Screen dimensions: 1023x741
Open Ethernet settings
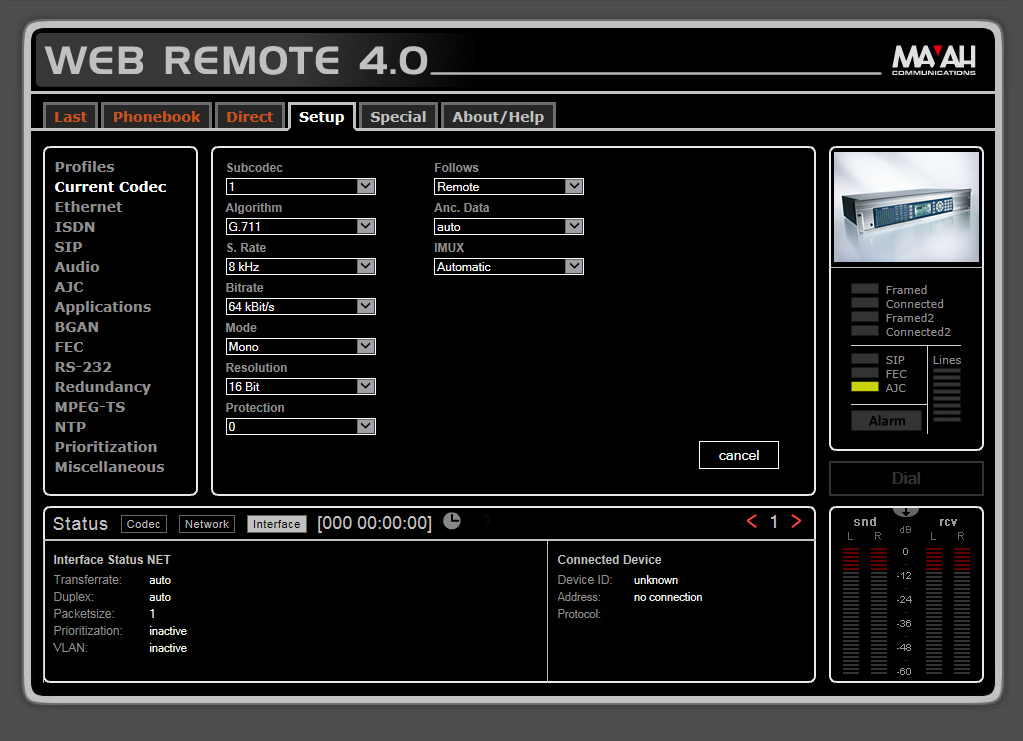pos(89,207)
